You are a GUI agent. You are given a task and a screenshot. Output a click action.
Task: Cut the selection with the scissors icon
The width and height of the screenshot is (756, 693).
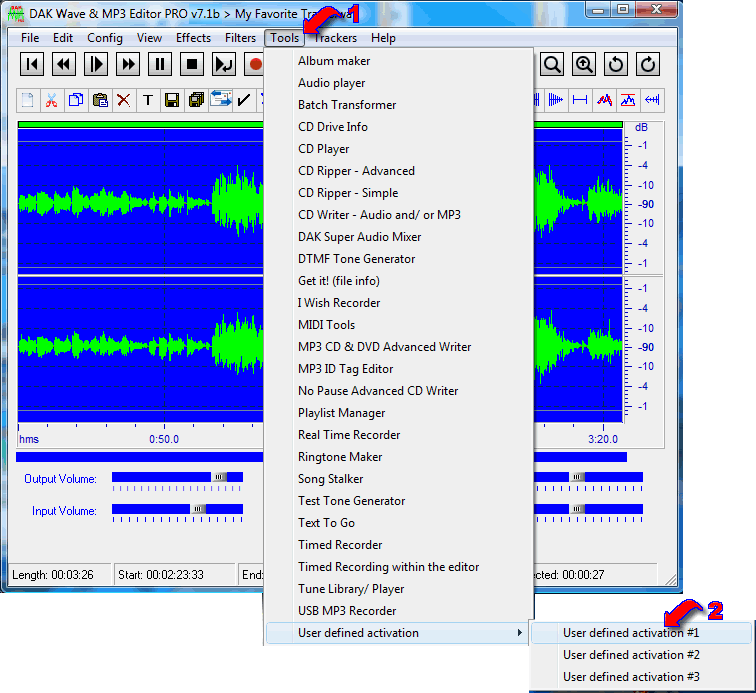click(52, 100)
